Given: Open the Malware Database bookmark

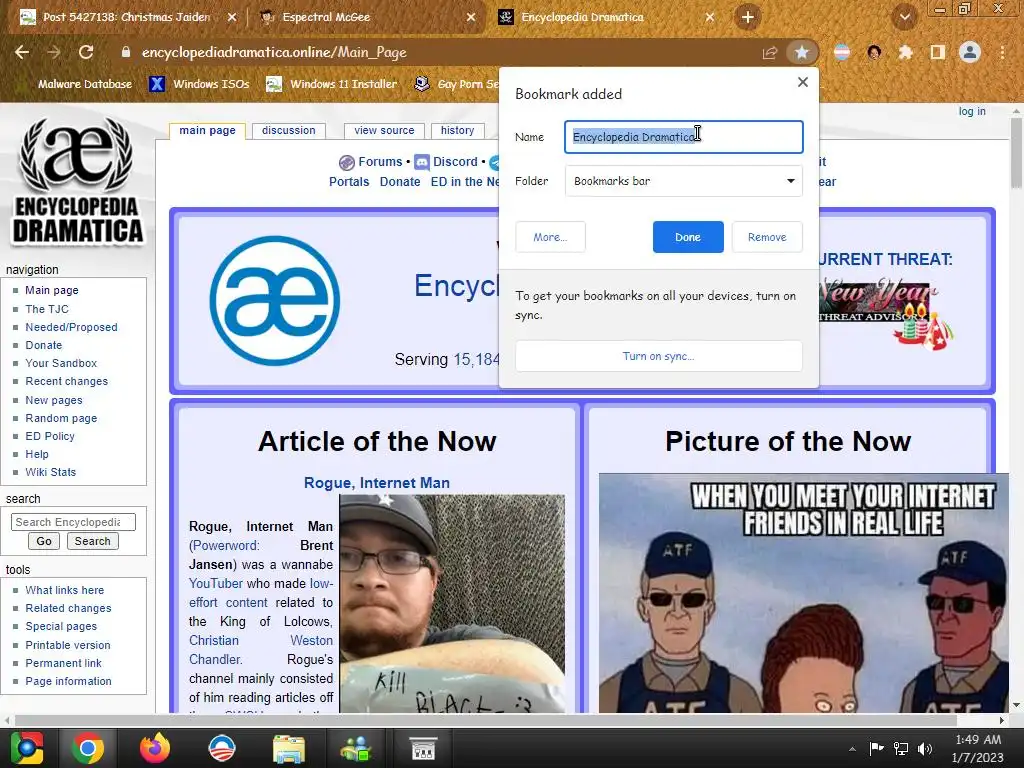Looking at the screenshot, I should (84, 84).
